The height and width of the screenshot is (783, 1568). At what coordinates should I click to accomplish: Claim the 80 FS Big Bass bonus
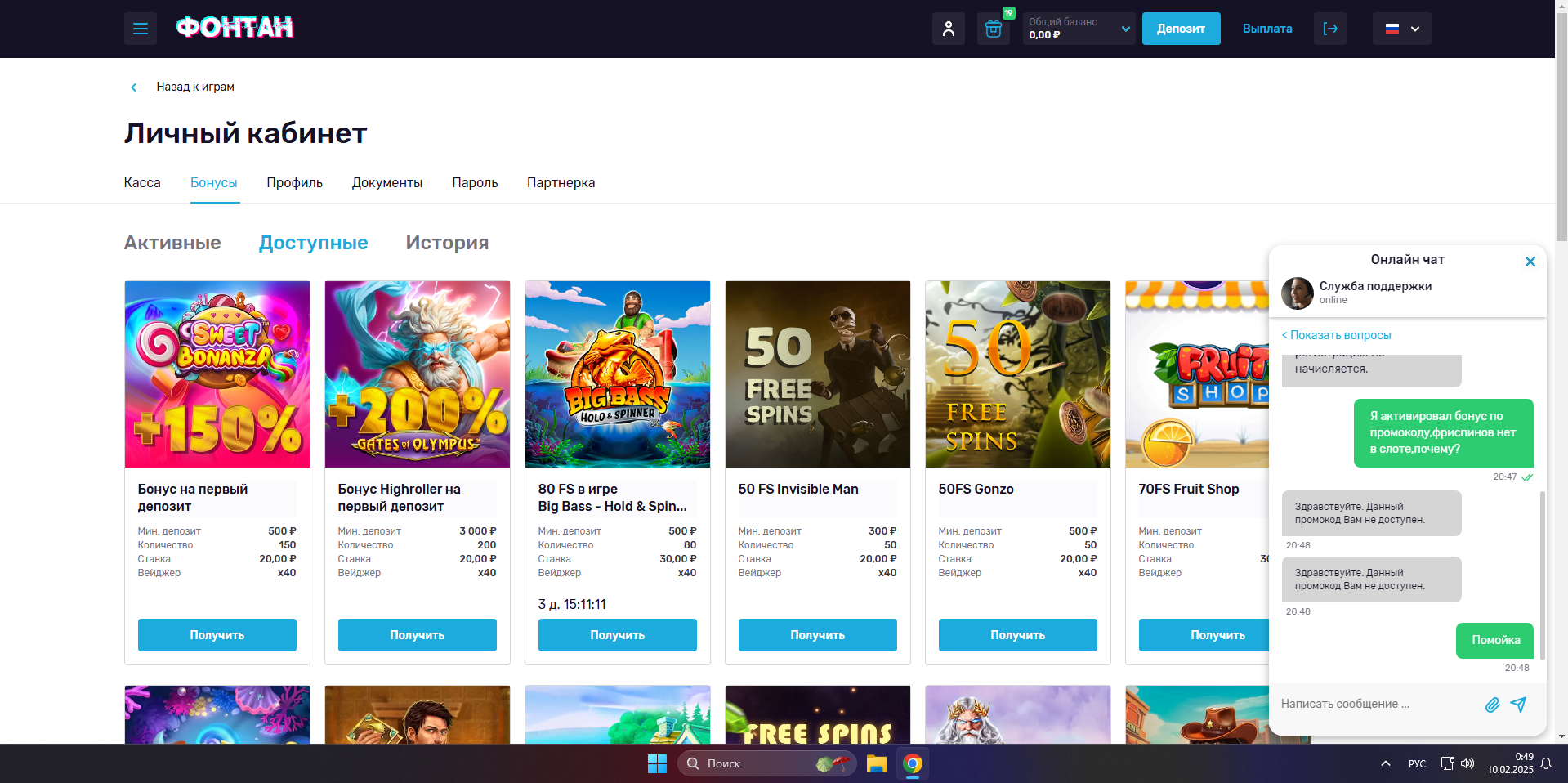[618, 635]
